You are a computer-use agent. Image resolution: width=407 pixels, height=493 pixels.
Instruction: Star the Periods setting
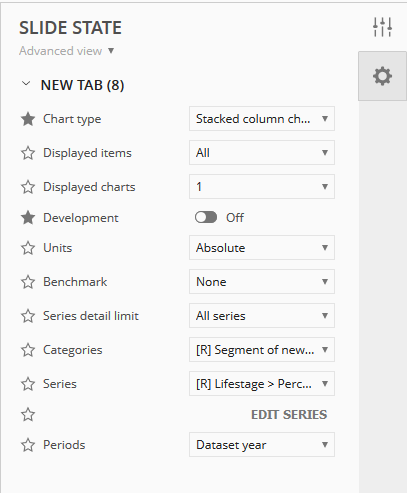[x=28, y=445]
